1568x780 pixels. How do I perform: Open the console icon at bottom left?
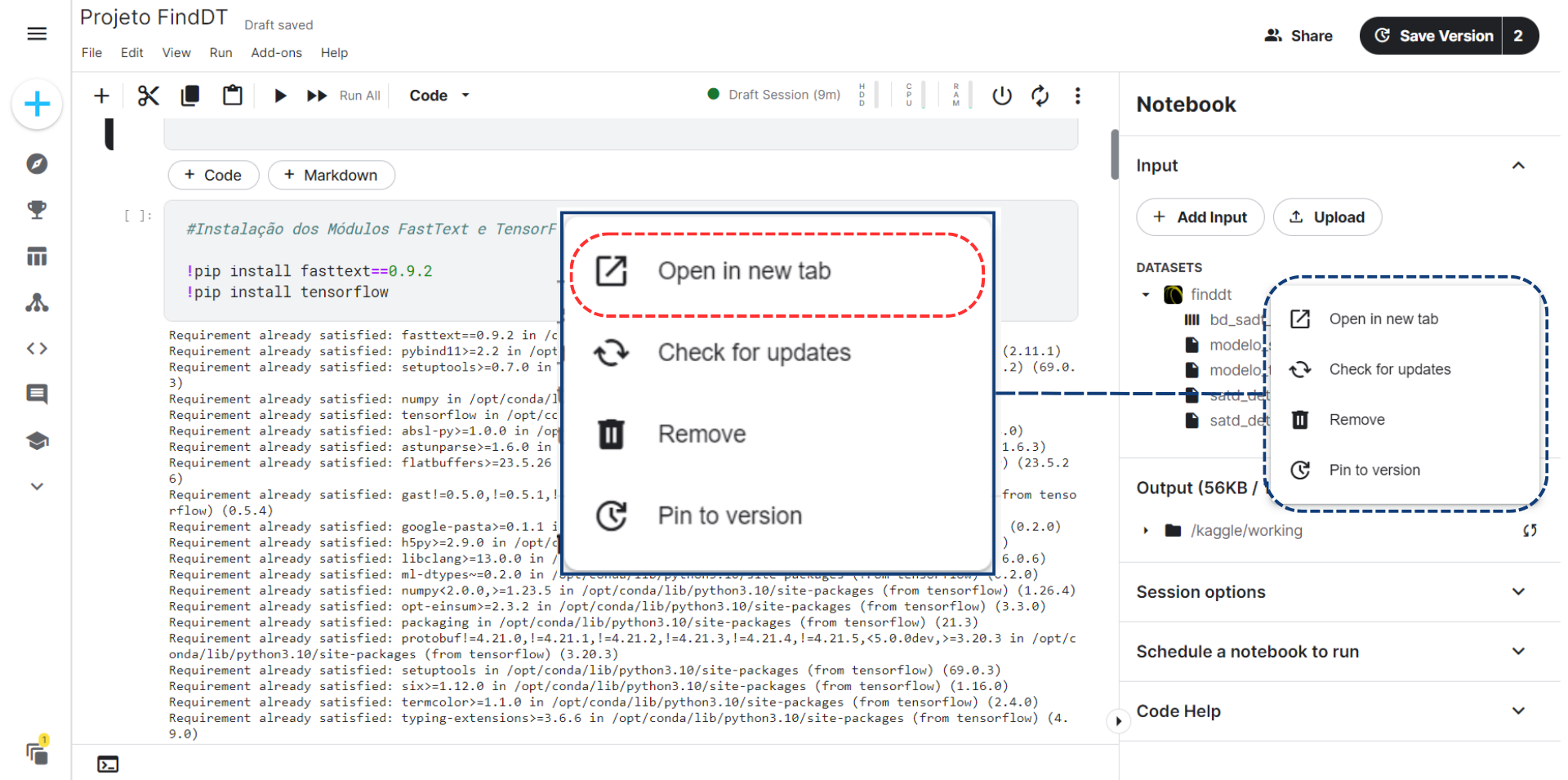pyautogui.click(x=108, y=764)
